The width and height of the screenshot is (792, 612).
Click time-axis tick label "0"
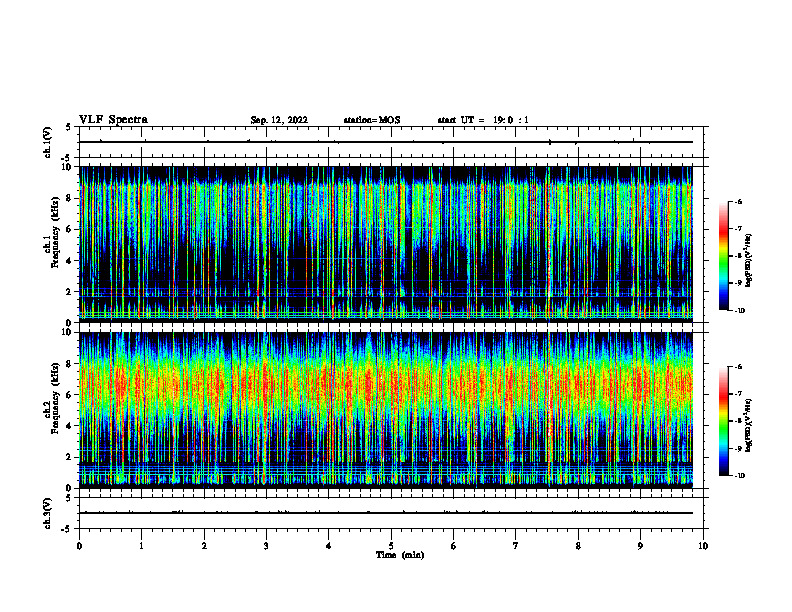pos(79,546)
